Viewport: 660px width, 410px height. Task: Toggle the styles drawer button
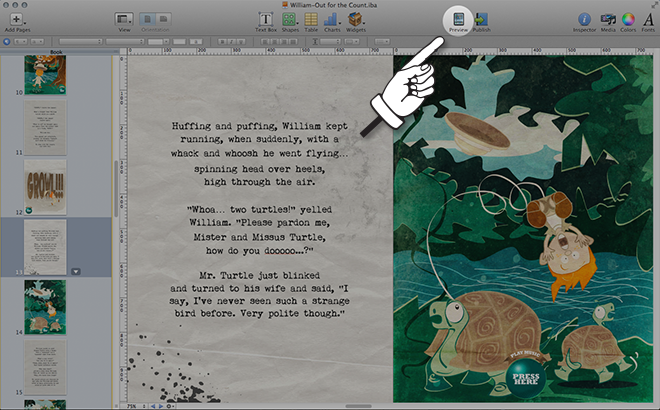(6, 41)
